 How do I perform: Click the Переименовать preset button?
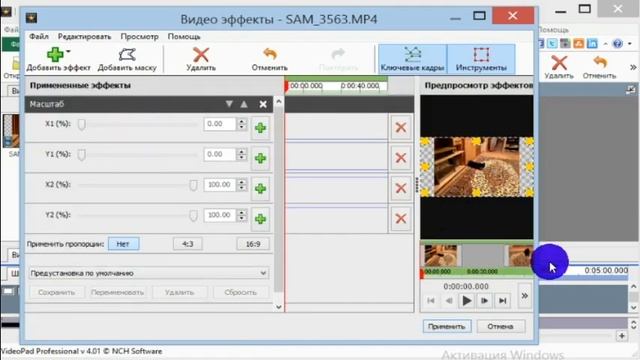[118, 292]
